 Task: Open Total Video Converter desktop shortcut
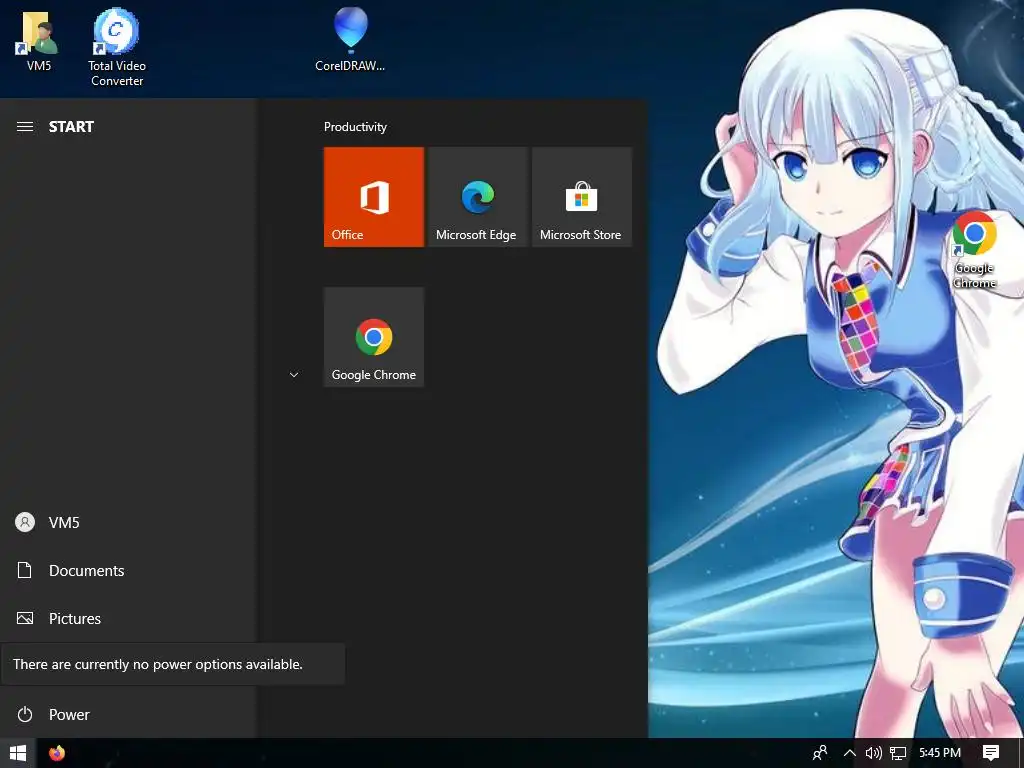tap(117, 47)
